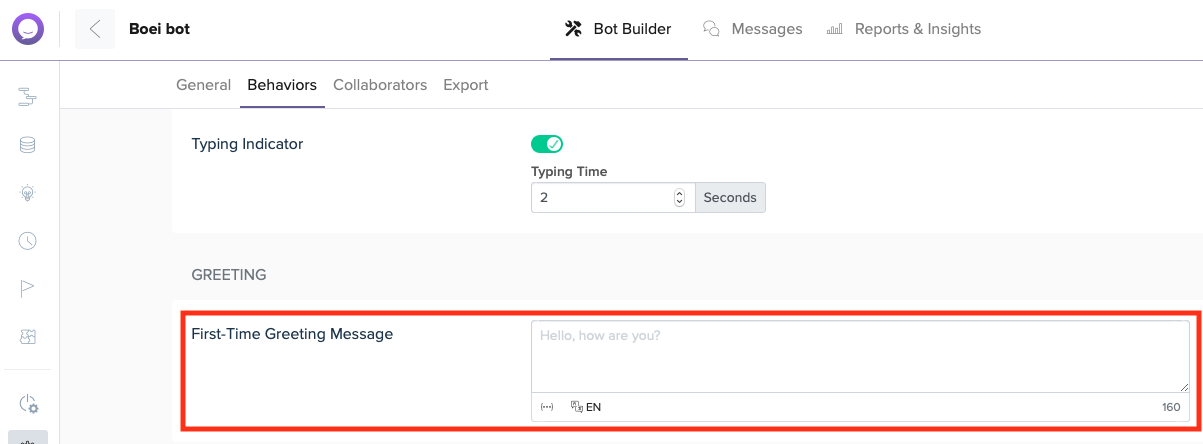Image resolution: width=1203 pixels, height=444 pixels.
Task: Open the database icon in sidebar
Action: tap(28, 145)
